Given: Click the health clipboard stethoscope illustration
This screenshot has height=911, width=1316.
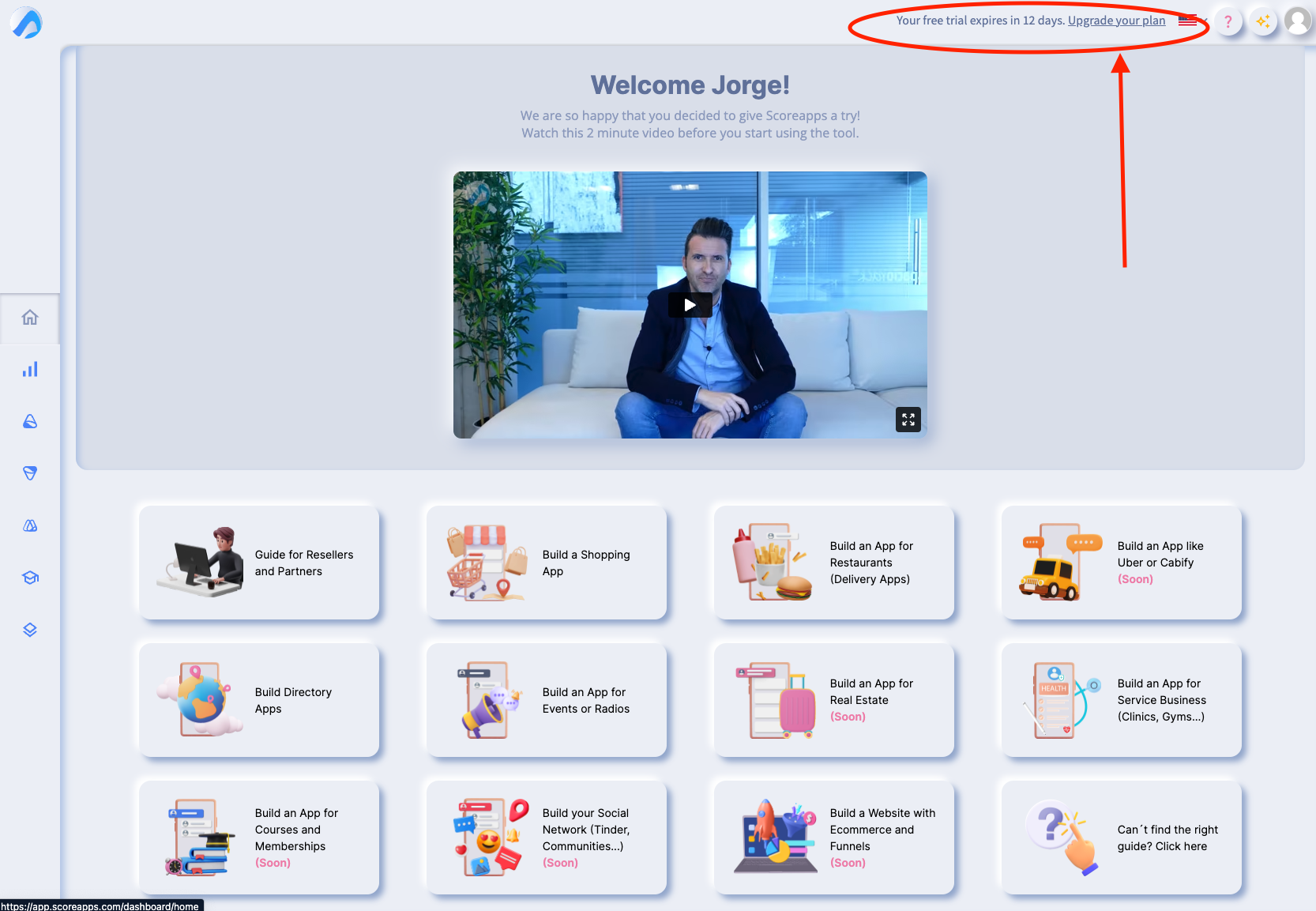Looking at the screenshot, I should 1061,700.
